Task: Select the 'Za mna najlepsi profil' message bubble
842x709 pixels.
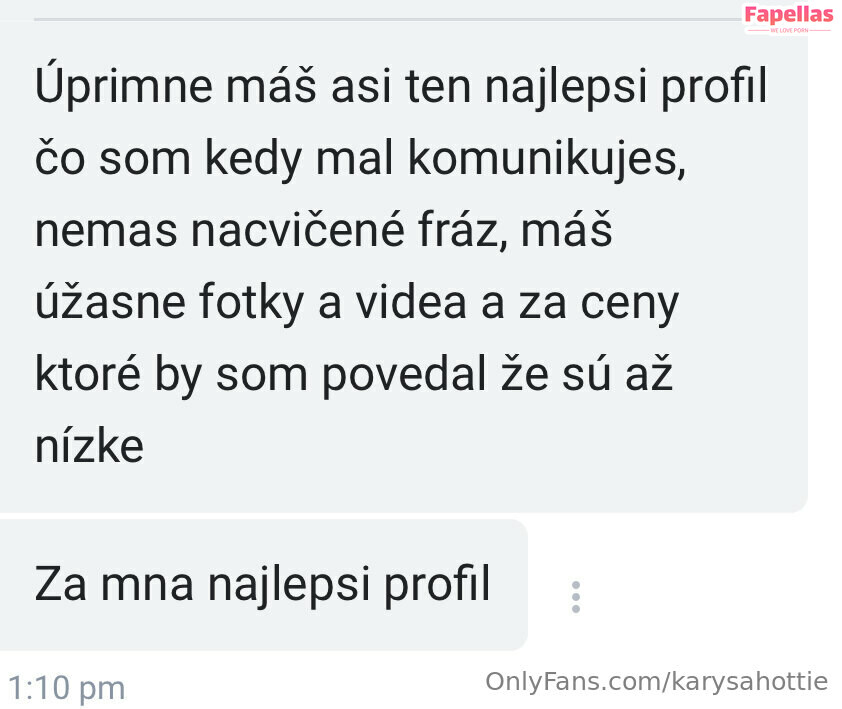Action: 263,585
